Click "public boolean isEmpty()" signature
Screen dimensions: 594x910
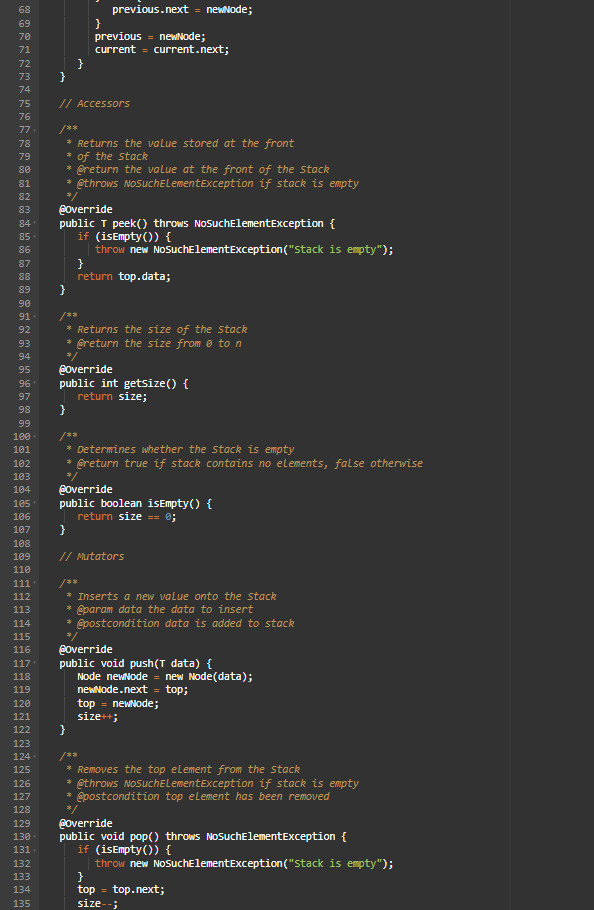click(130, 504)
